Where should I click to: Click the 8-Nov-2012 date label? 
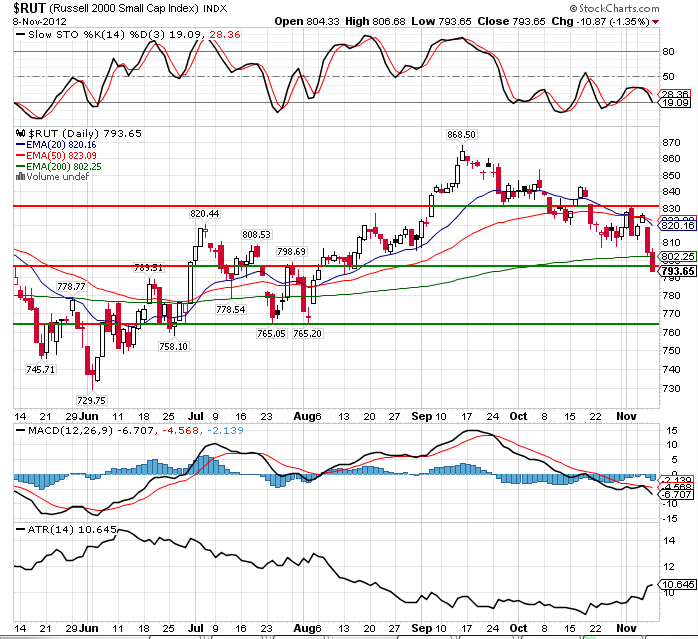pos(40,21)
